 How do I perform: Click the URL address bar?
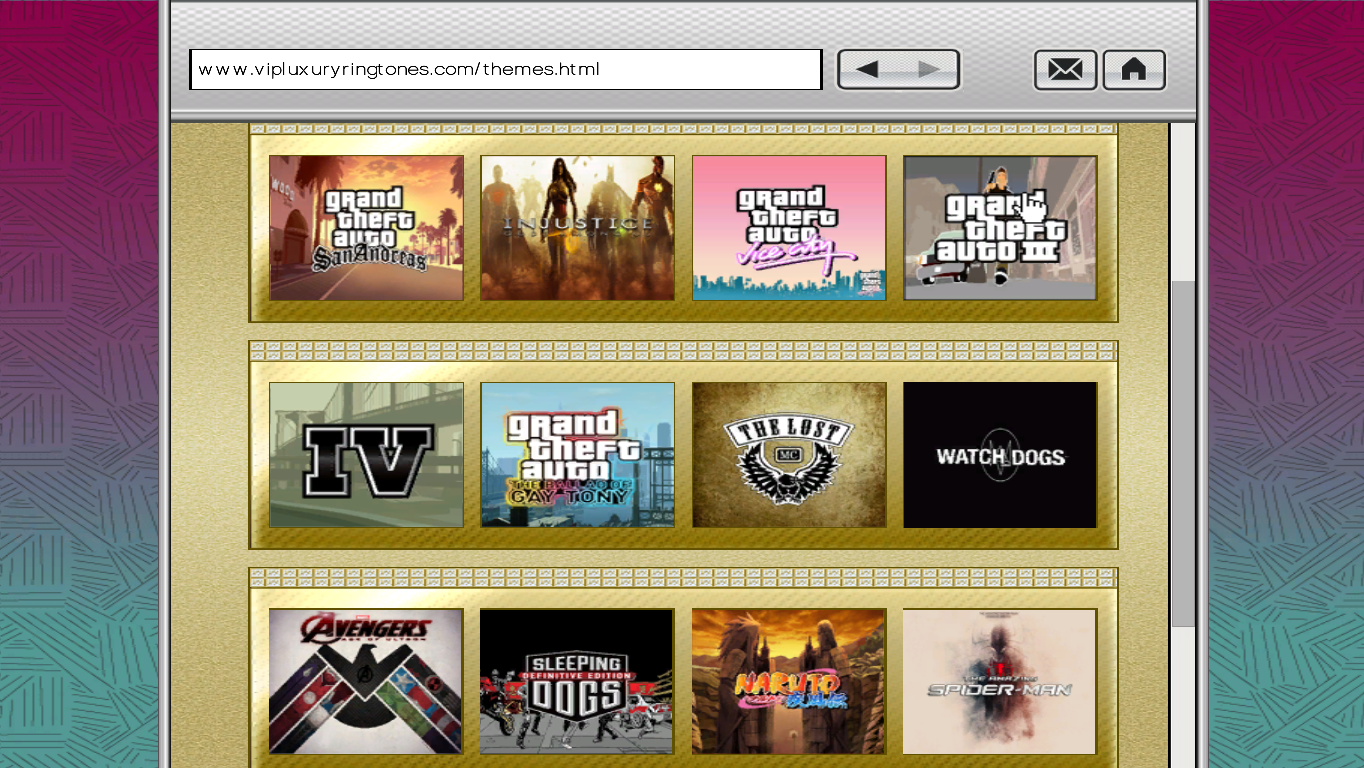(506, 70)
